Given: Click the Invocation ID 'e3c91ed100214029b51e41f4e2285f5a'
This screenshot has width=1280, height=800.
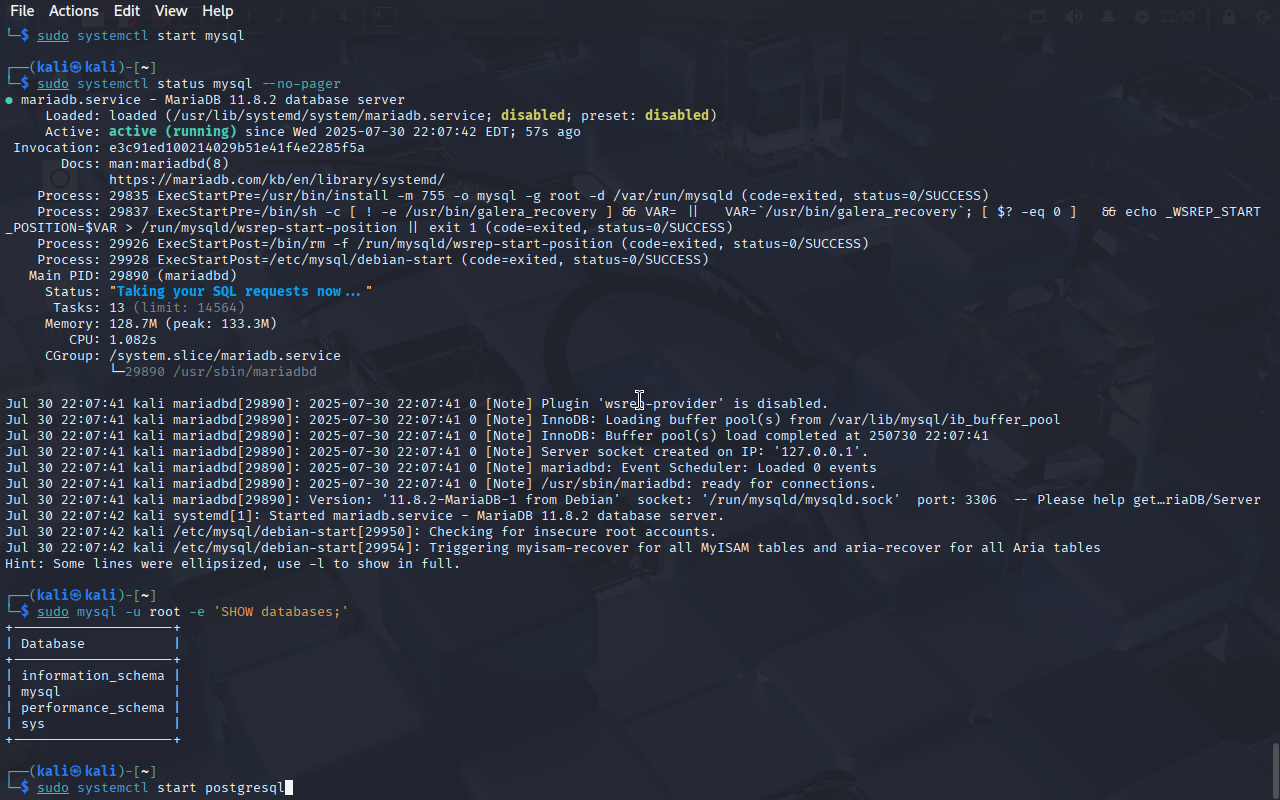Looking at the screenshot, I should 237,147.
